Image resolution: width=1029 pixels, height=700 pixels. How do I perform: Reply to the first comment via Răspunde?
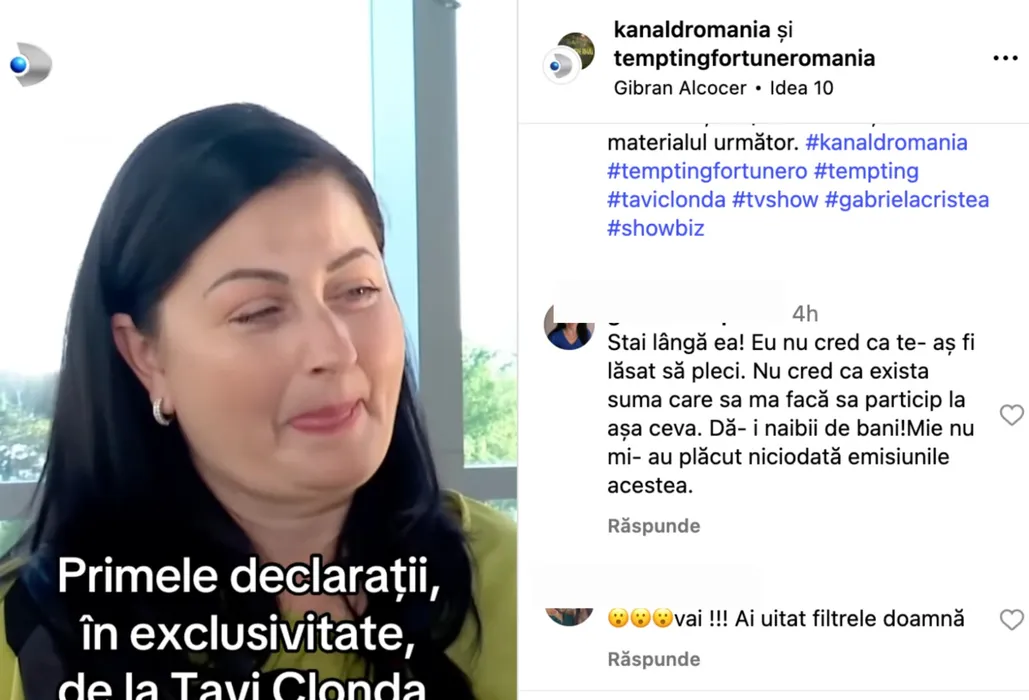(654, 526)
